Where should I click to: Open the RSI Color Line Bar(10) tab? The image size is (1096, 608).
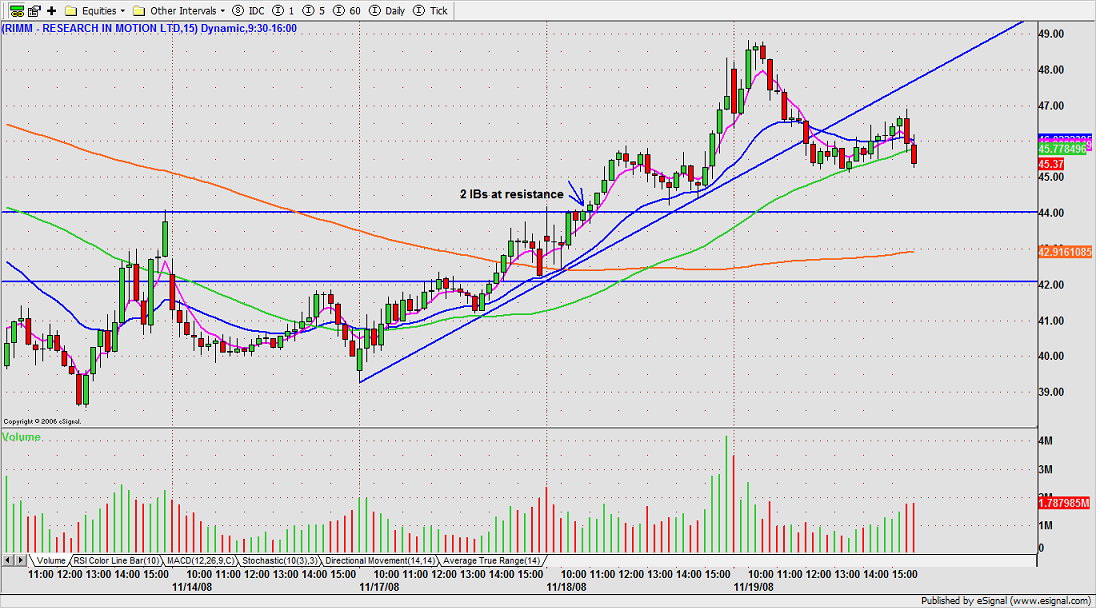pos(116,560)
